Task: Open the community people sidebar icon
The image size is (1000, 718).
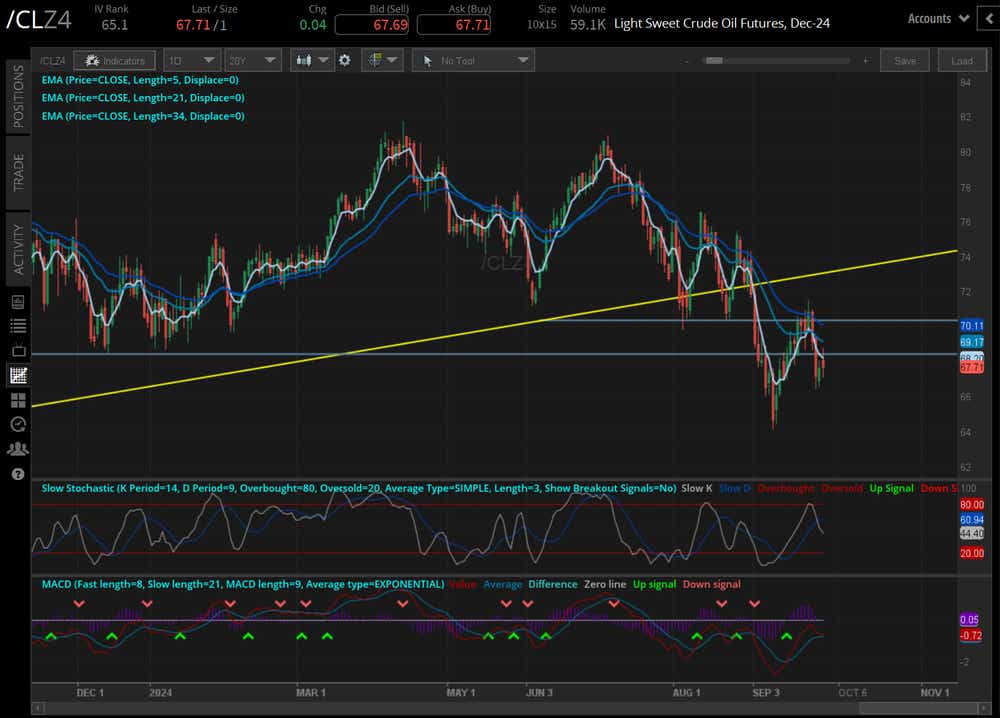Action: (x=18, y=450)
